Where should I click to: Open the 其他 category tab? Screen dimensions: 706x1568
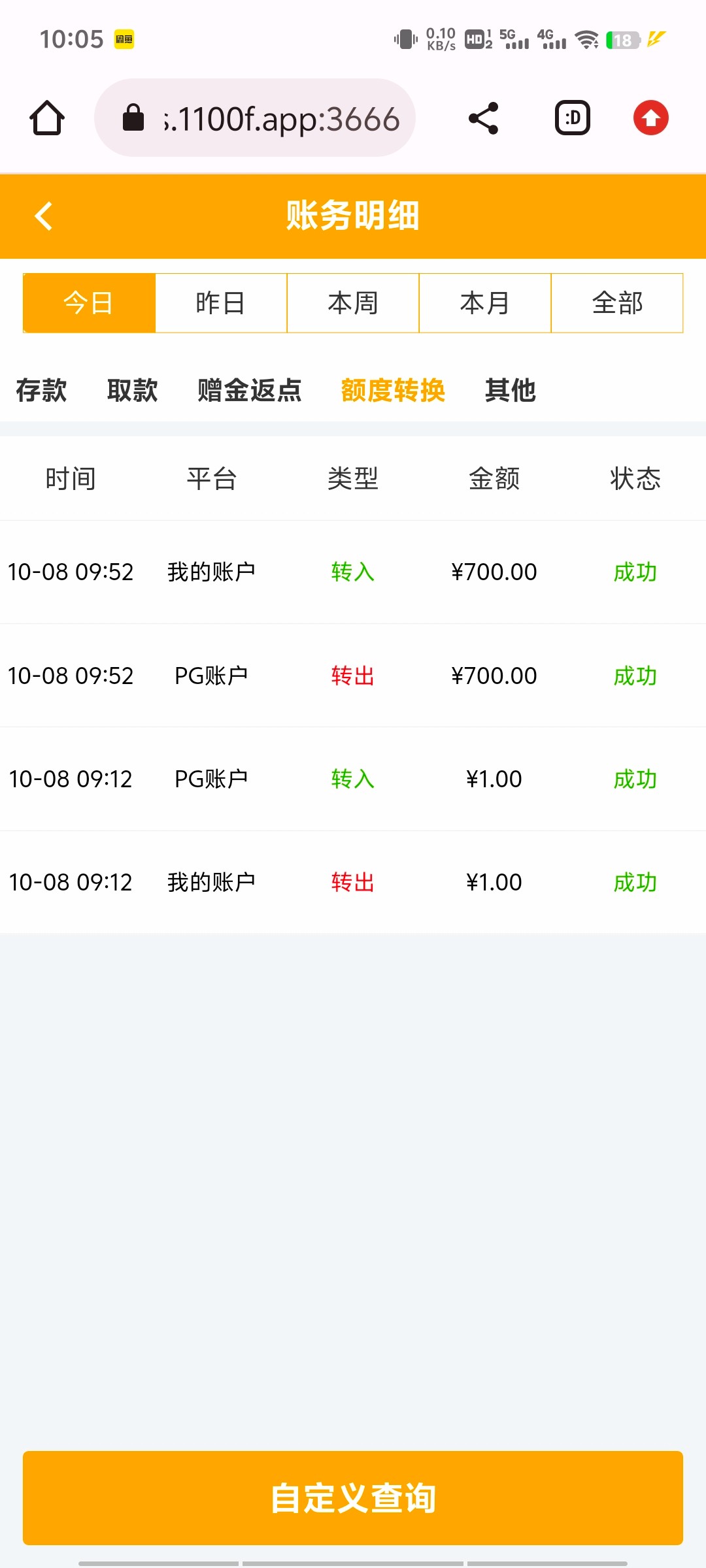coord(510,391)
